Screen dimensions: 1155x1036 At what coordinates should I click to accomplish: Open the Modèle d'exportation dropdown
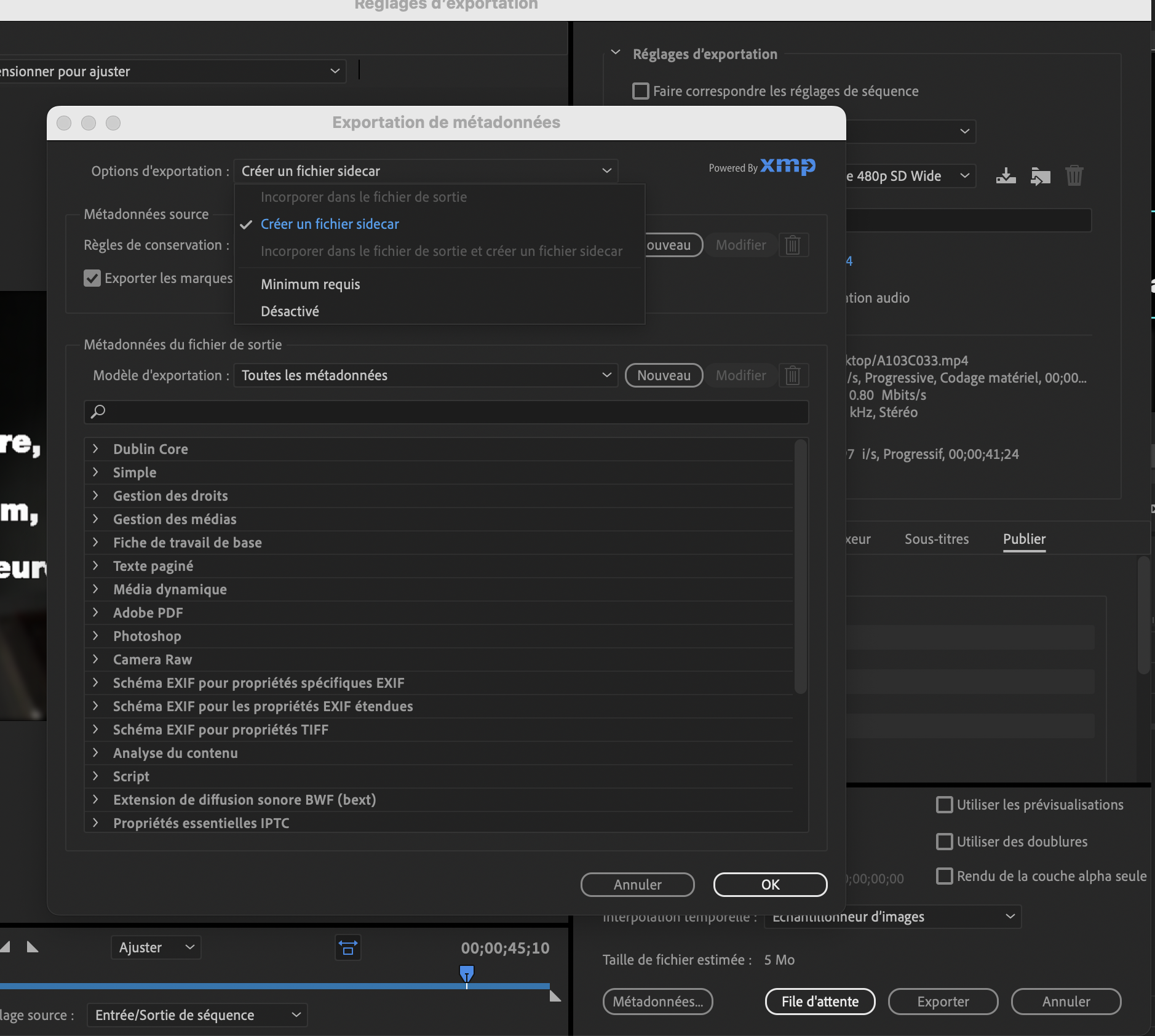[x=426, y=375]
